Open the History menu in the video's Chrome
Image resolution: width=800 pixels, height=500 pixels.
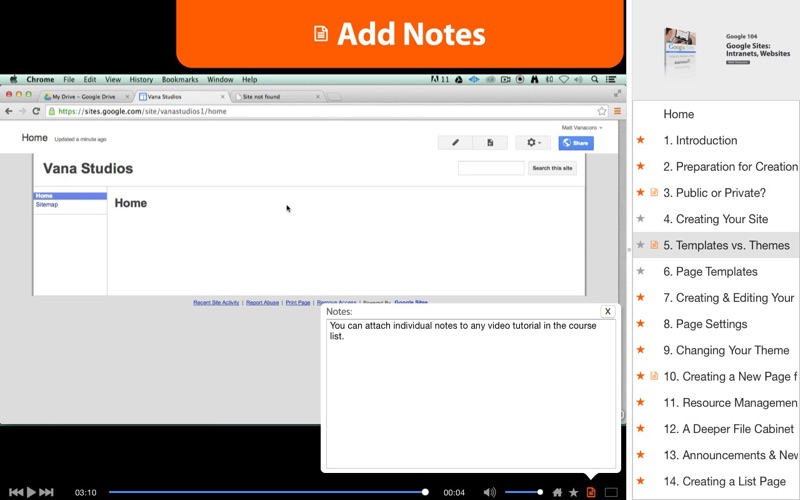(141, 80)
